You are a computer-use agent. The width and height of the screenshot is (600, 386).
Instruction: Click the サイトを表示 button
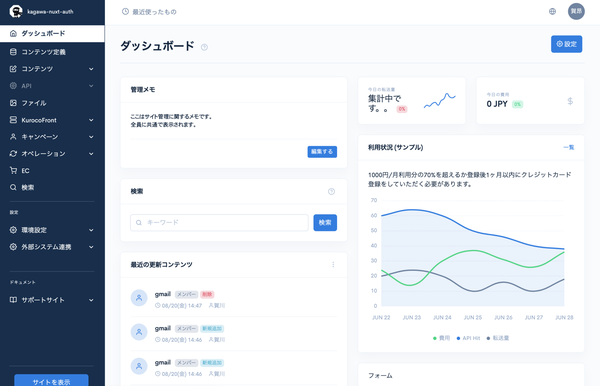51,380
